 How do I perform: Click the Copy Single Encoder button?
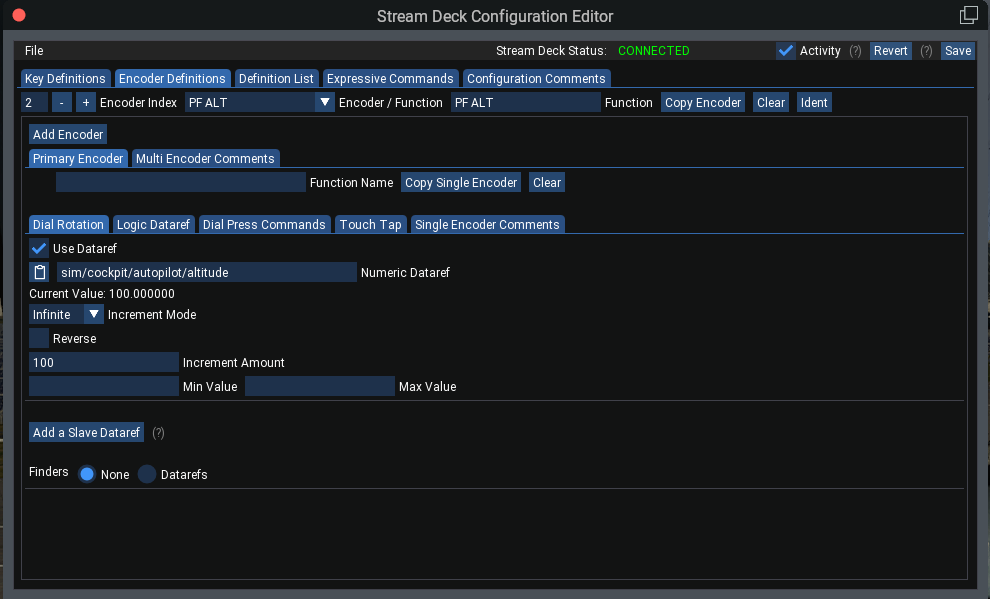[x=461, y=182]
